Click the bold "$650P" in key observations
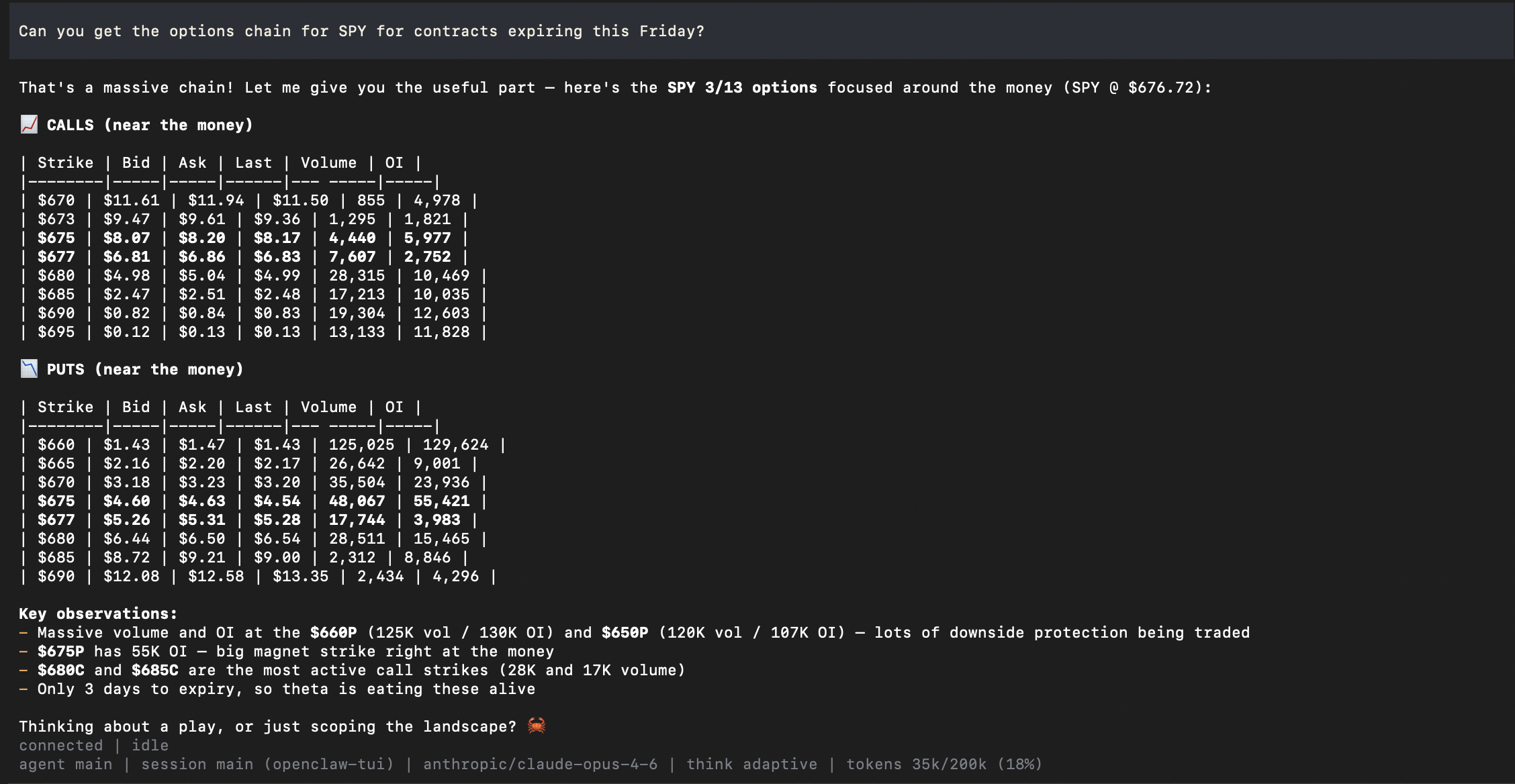Screen dimensions: 1515x784 point(625,633)
